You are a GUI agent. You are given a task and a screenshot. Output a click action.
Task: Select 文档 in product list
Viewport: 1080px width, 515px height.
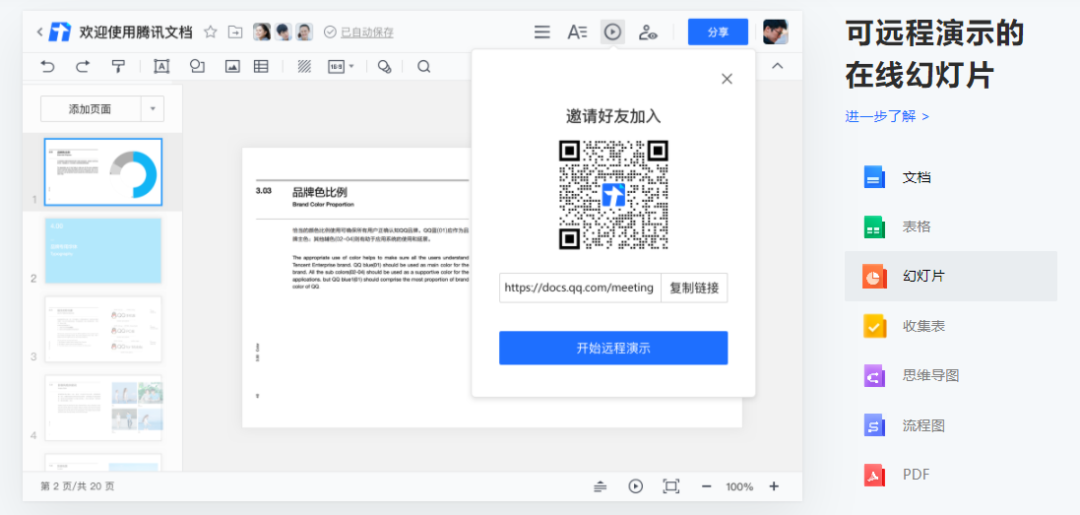[951, 177]
